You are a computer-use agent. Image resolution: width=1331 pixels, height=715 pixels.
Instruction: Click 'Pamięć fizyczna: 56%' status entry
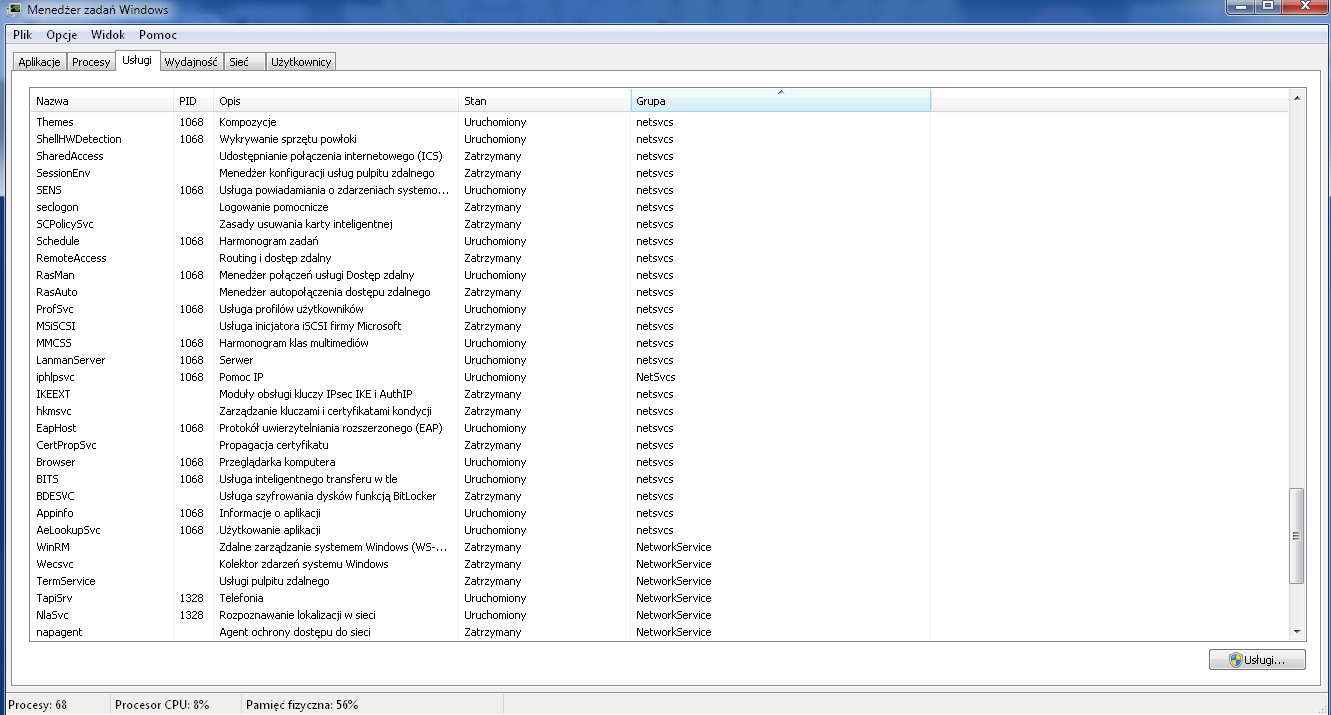(x=302, y=705)
